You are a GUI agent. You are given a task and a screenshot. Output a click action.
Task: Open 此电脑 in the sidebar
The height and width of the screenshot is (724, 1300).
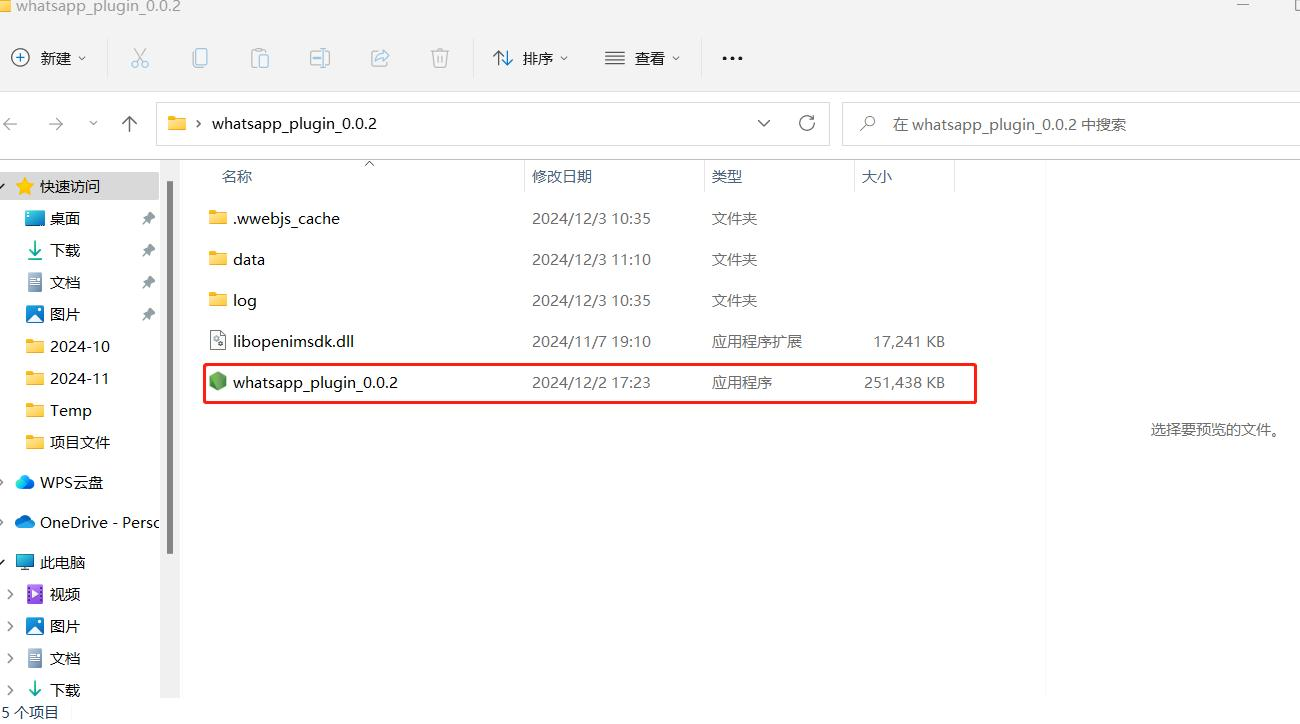pyautogui.click(x=62, y=562)
